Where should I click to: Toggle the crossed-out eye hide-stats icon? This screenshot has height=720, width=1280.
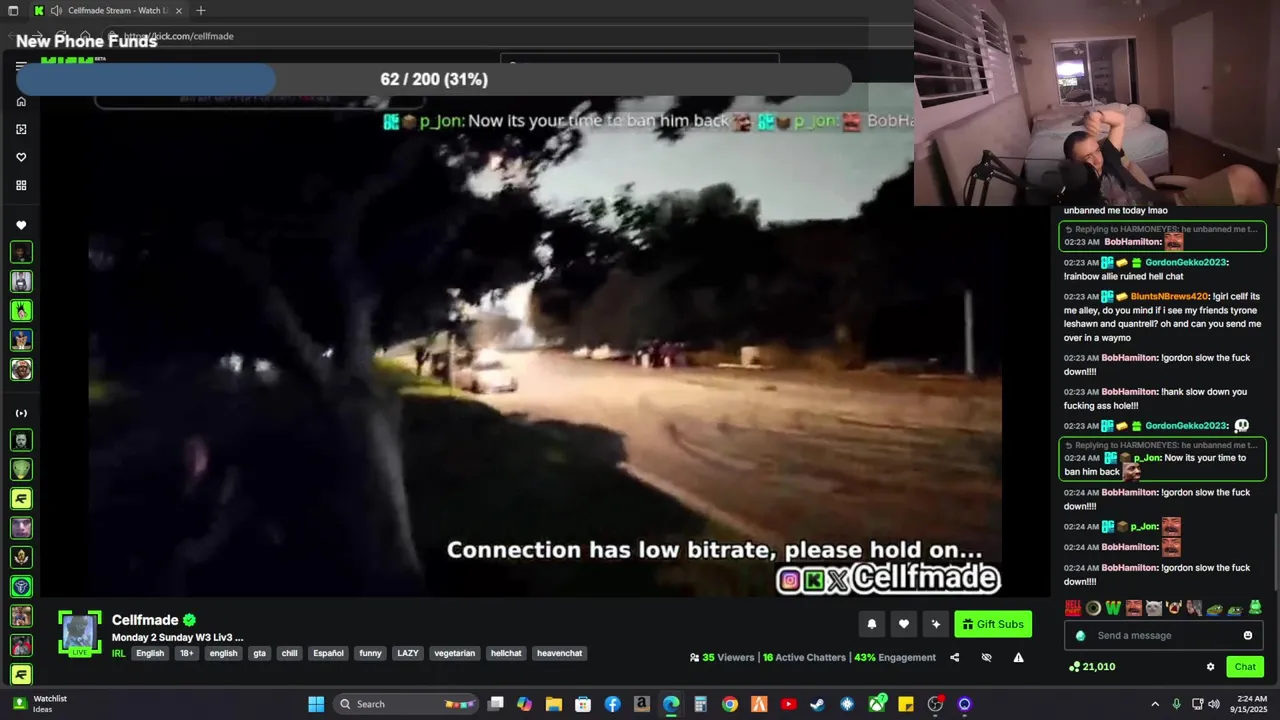[x=986, y=657]
